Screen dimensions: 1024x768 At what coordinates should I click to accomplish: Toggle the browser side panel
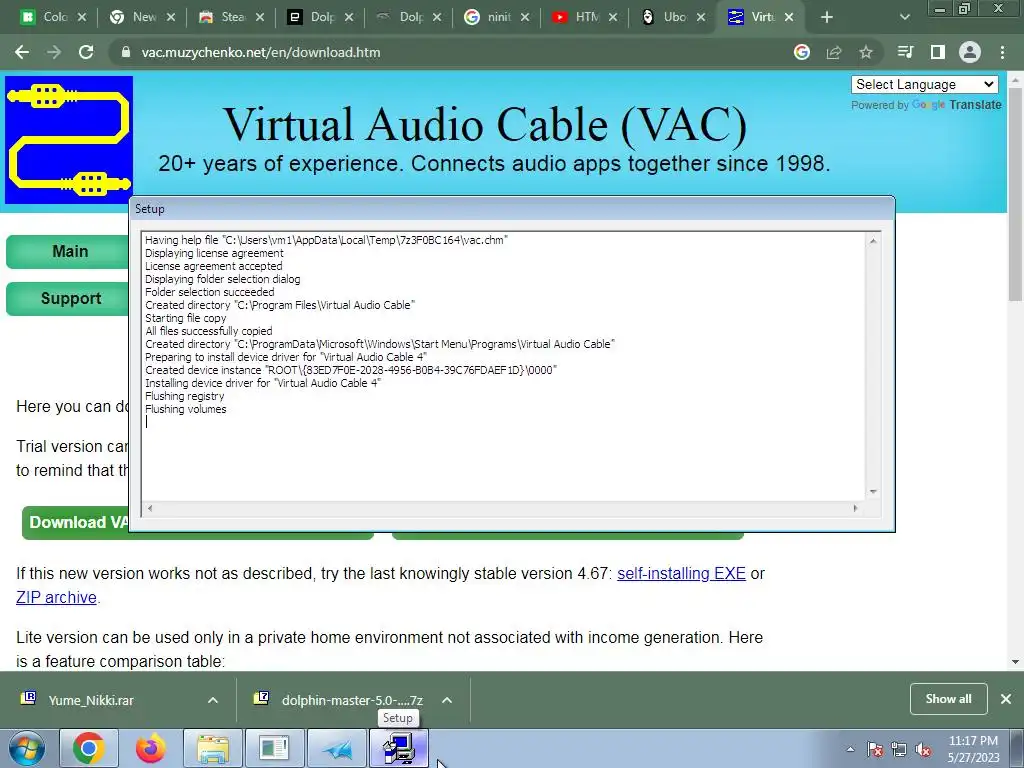point(938,52)
